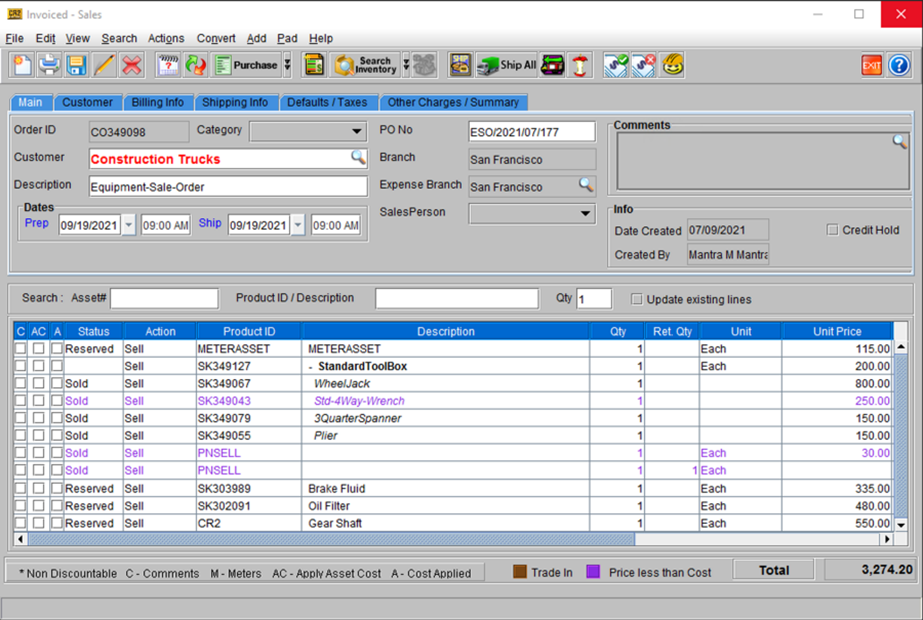The image size is (923, 620).
Task: Open the Category dropdown
Action: tap(357, 131)
